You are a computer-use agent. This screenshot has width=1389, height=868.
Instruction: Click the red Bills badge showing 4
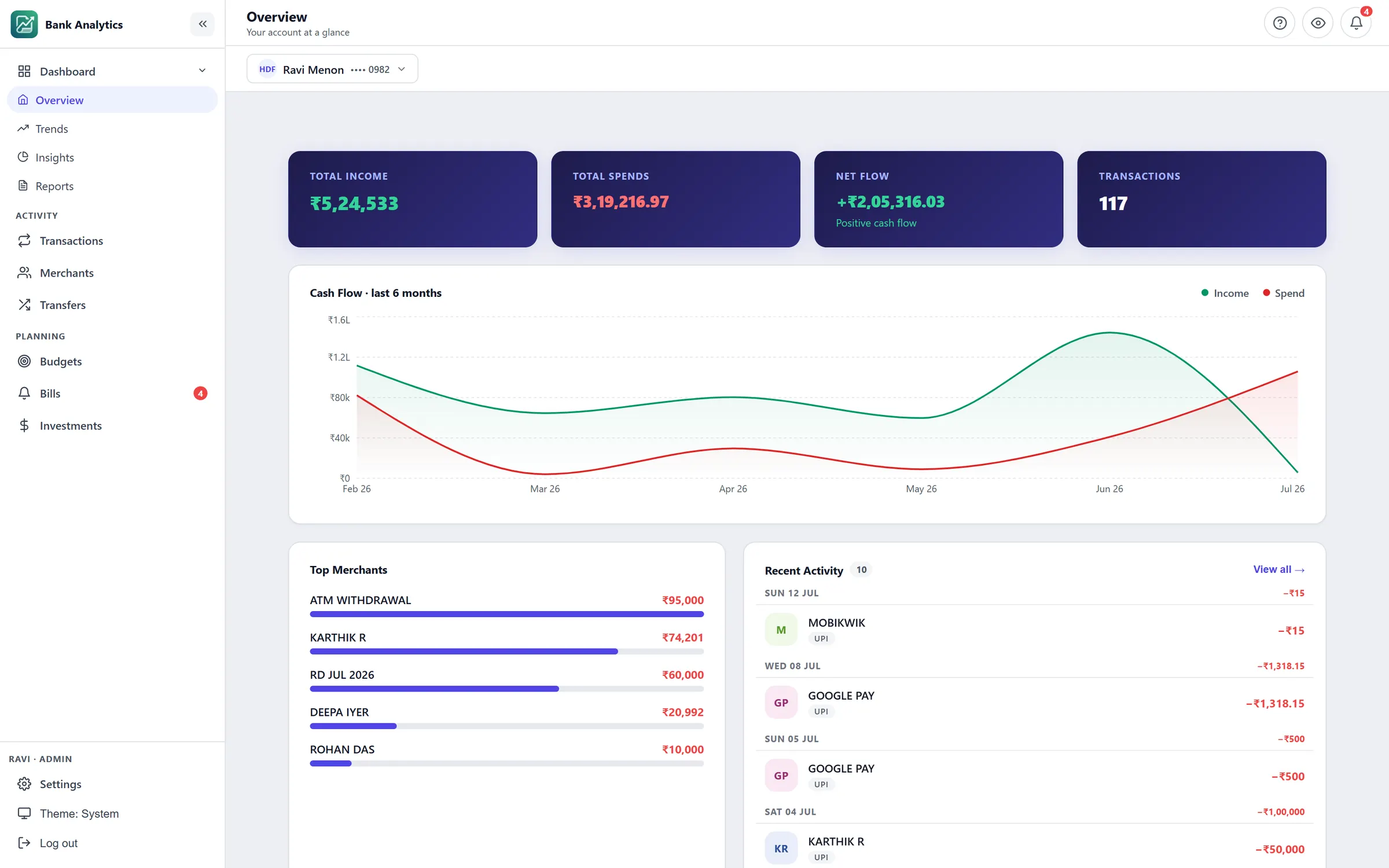pos(200,393)
